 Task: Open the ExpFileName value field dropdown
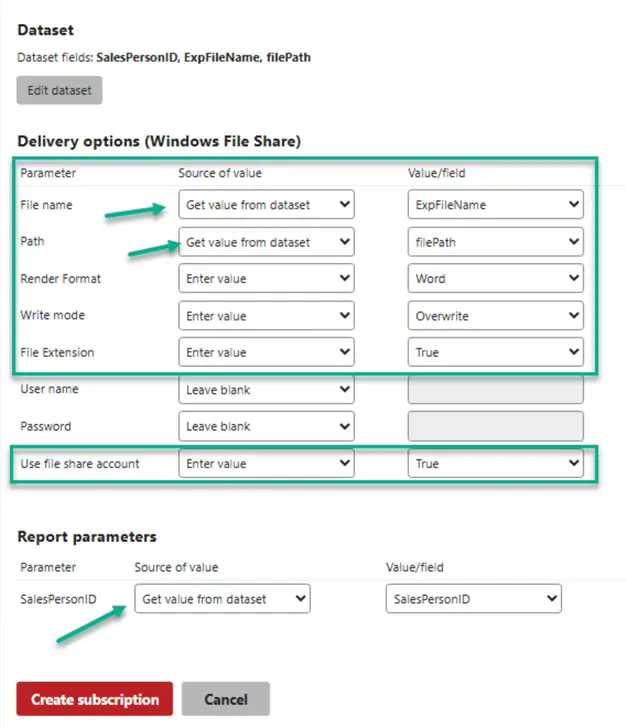496,205
